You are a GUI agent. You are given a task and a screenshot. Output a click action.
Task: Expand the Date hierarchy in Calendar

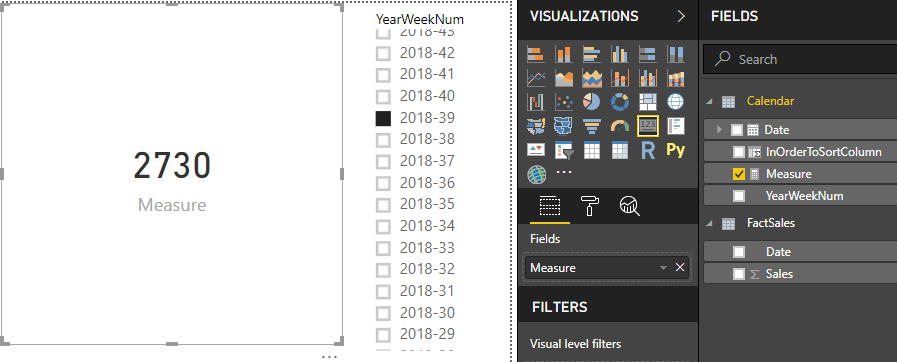click(x=720, y=130)
